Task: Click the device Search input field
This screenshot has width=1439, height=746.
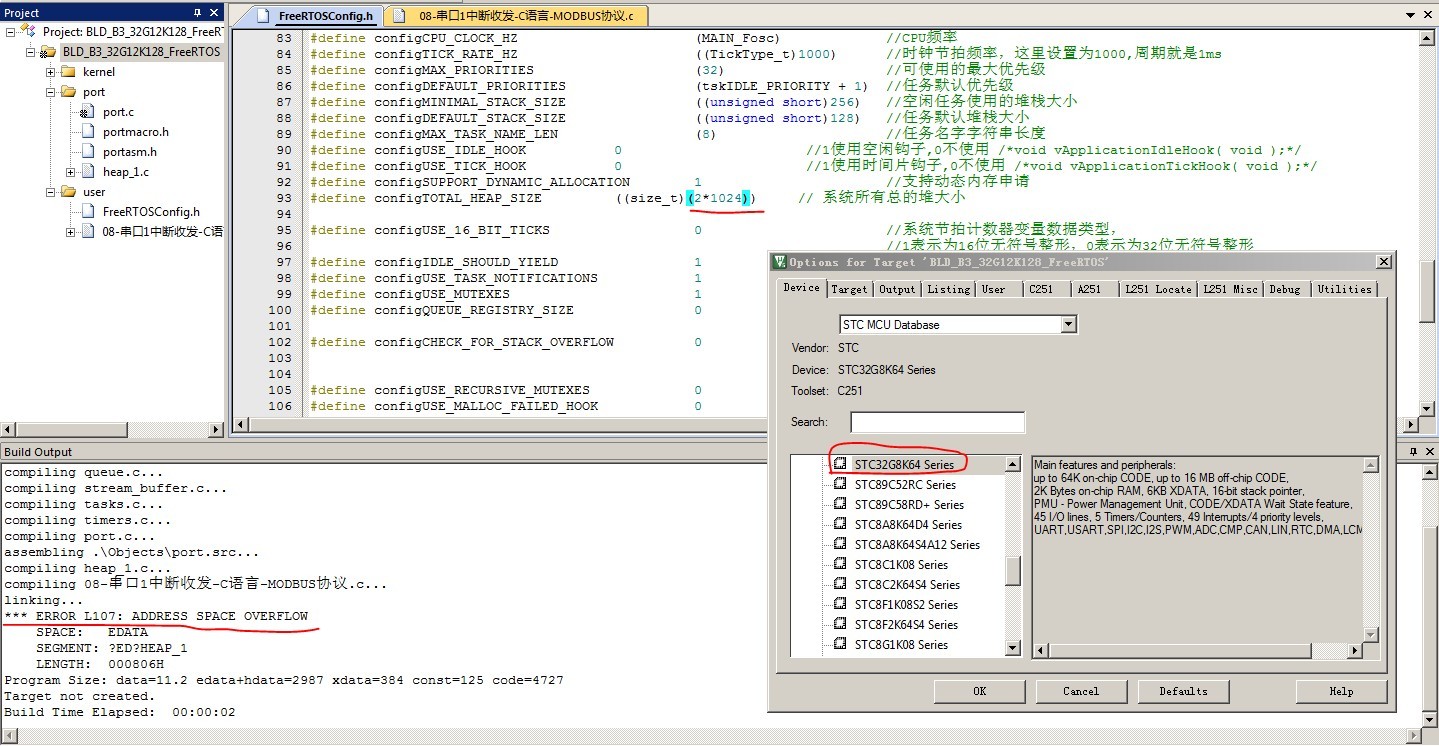Action: tap(937, 423)
